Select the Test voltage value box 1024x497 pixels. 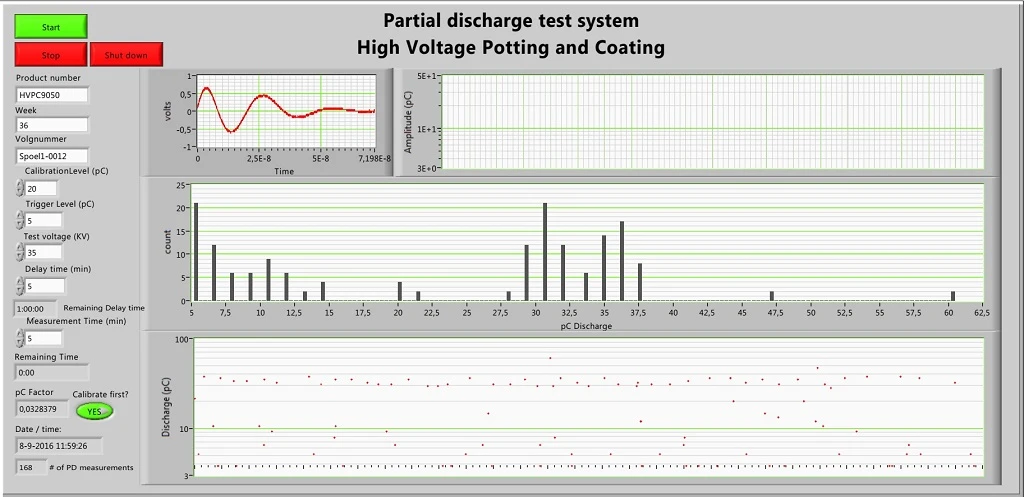[44, 253]
